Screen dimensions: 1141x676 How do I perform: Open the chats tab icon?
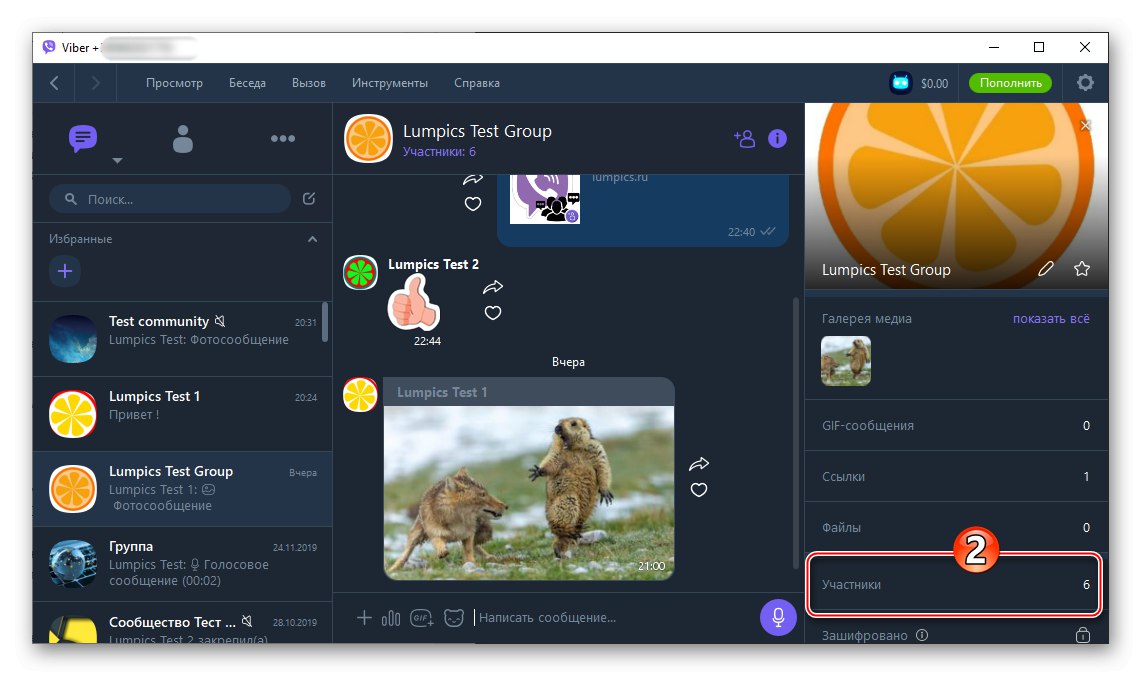pos(83,138)
